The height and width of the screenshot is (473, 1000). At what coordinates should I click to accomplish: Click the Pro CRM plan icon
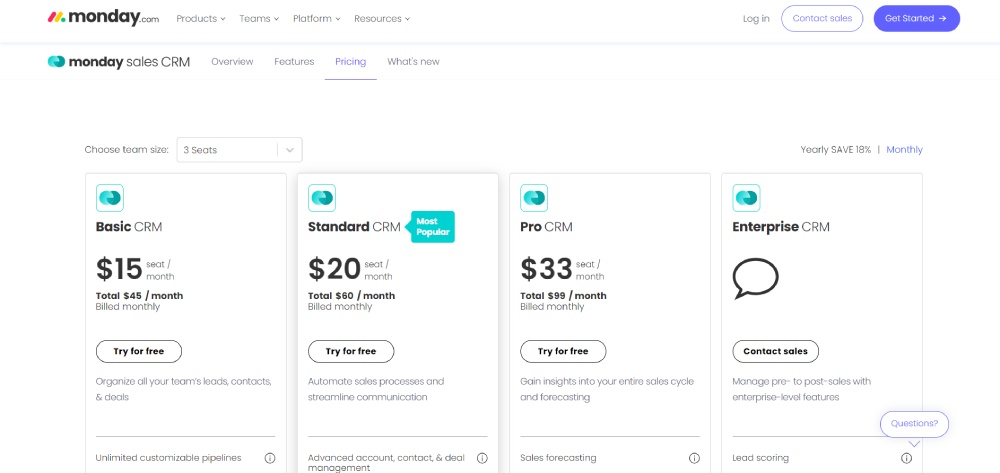pyautogui.click(x=534, y=198)
